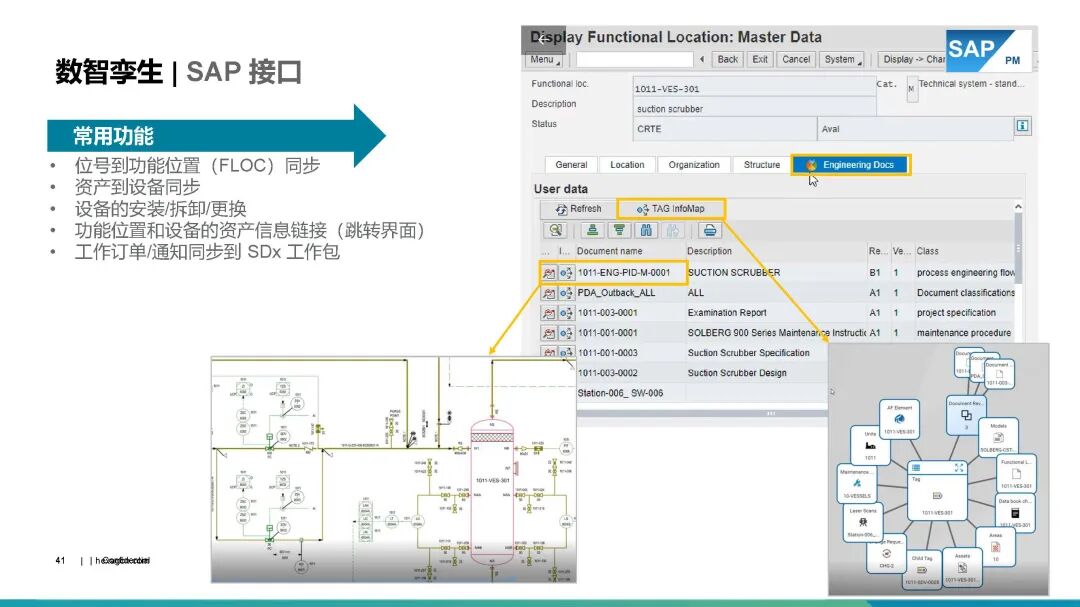1080x607 pixels.
Task: Click Change Request CHG-2 node in InfoMap
Action: [886, 554]
